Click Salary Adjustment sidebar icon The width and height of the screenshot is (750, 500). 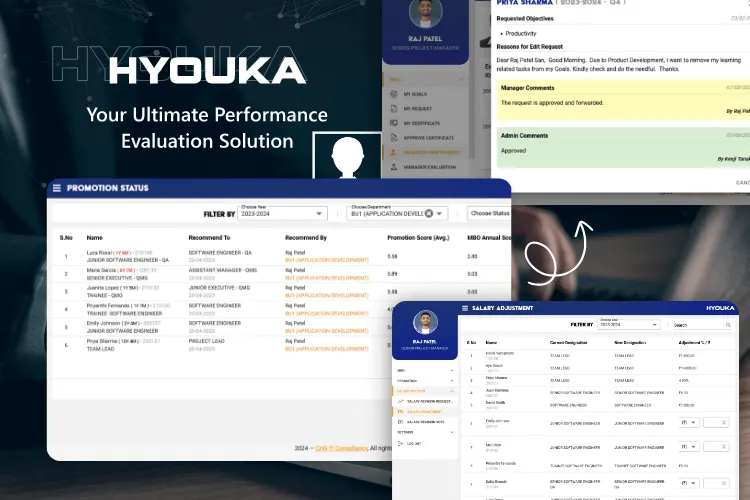click(x=400, y=411)
